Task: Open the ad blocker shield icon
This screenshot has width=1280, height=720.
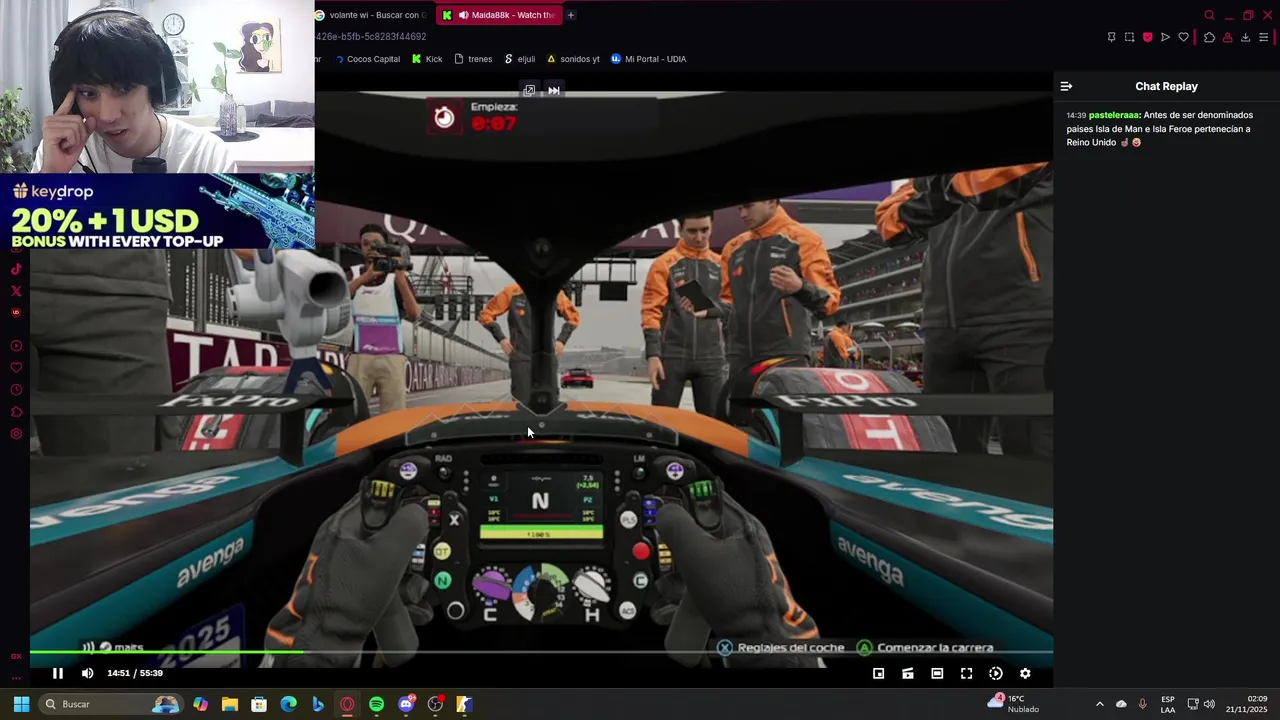Action: pyautogui.click(x=1147, y=37)
